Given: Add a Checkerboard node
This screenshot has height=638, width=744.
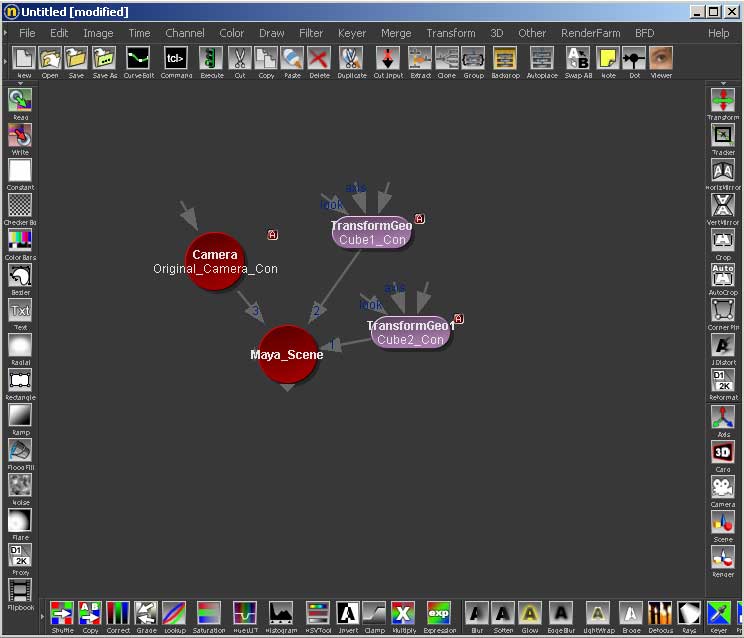Looking at the screenshot, I should (20, 205).
